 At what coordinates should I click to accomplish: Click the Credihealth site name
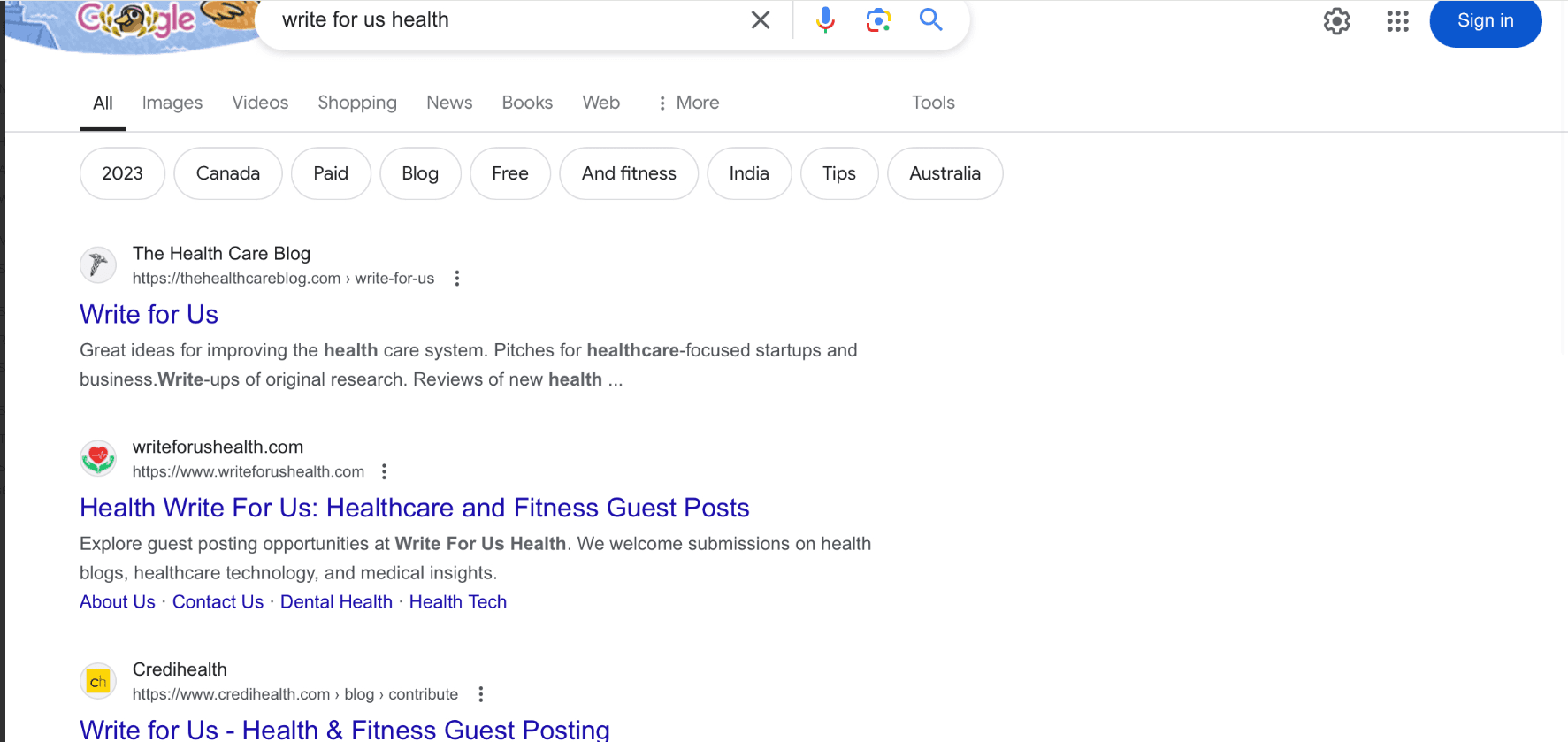(180, 669)
